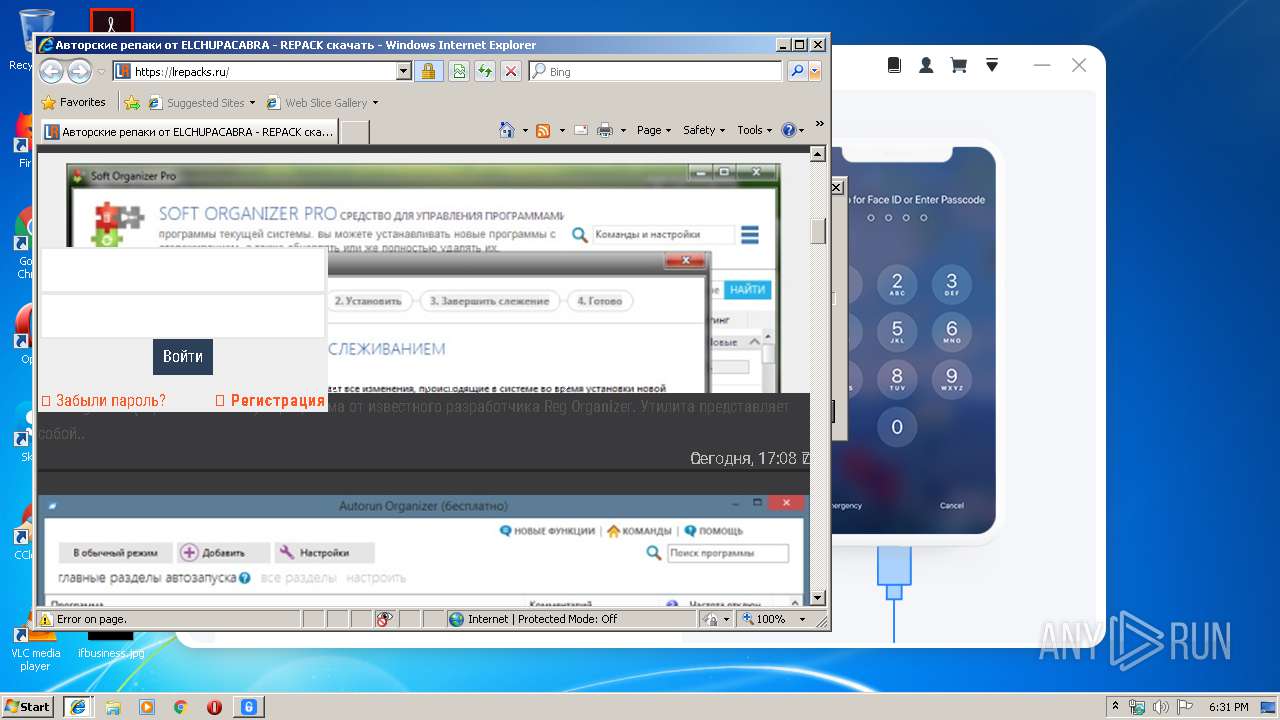1280x720 pixels.
Task: Click the shopping cart icon in background app
Action: pos(958,65)
